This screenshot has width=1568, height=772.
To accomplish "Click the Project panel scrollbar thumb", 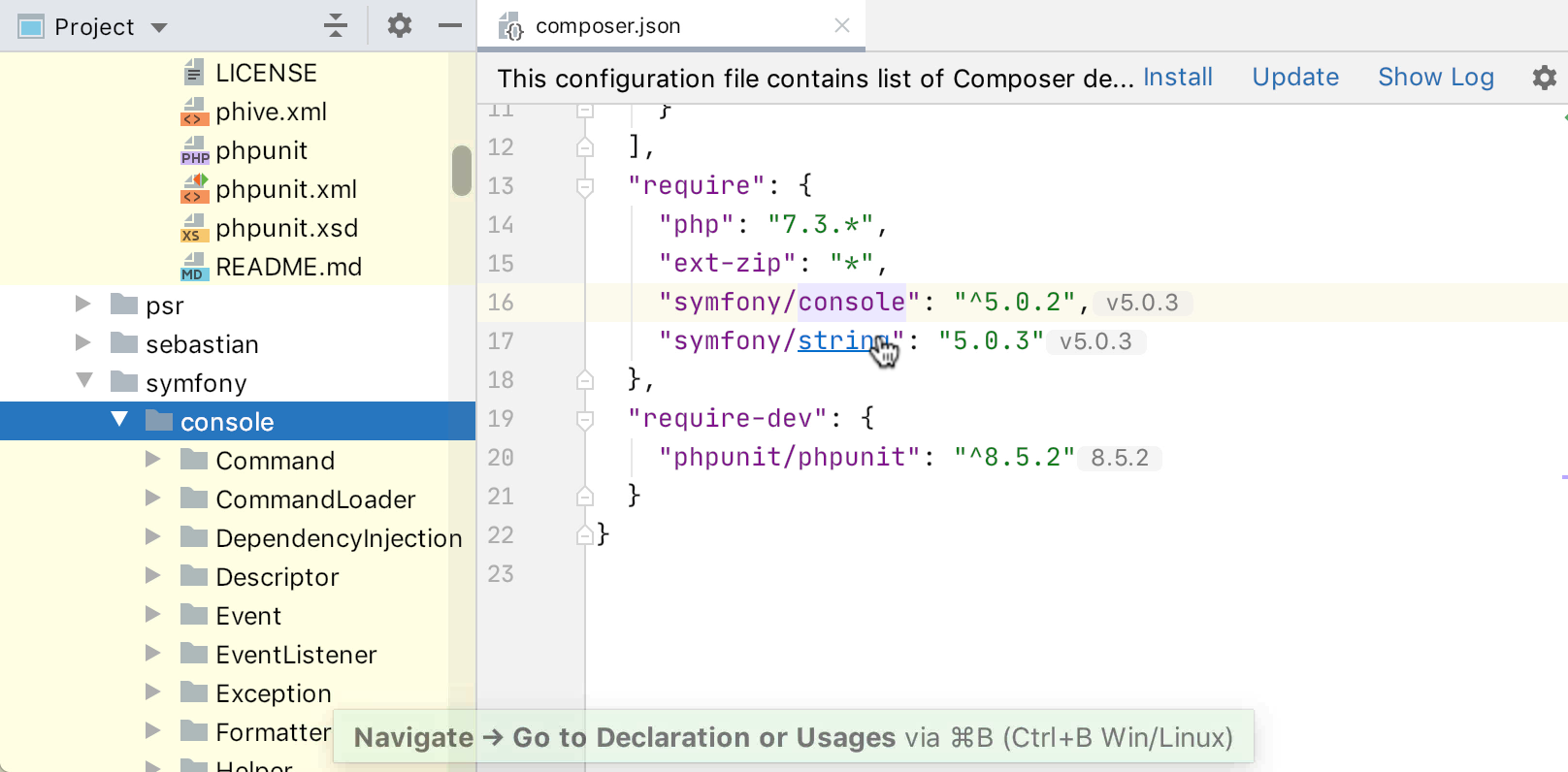I will 462,171.
